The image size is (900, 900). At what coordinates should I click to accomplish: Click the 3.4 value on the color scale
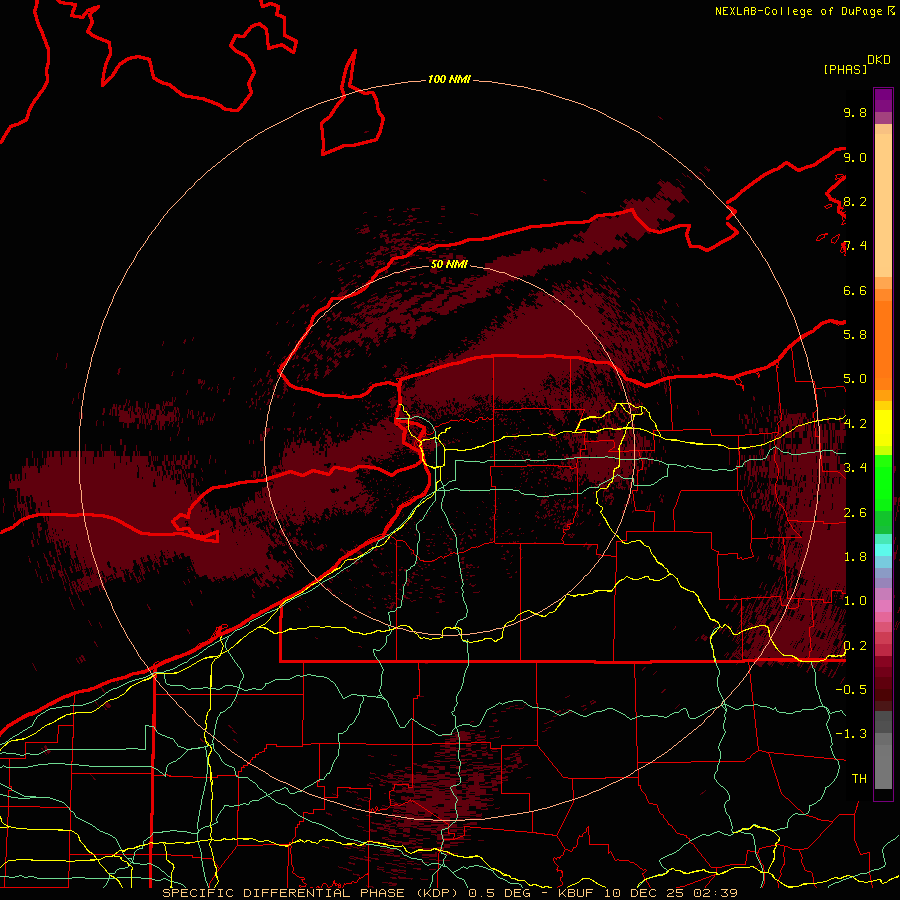click(855, 467)
